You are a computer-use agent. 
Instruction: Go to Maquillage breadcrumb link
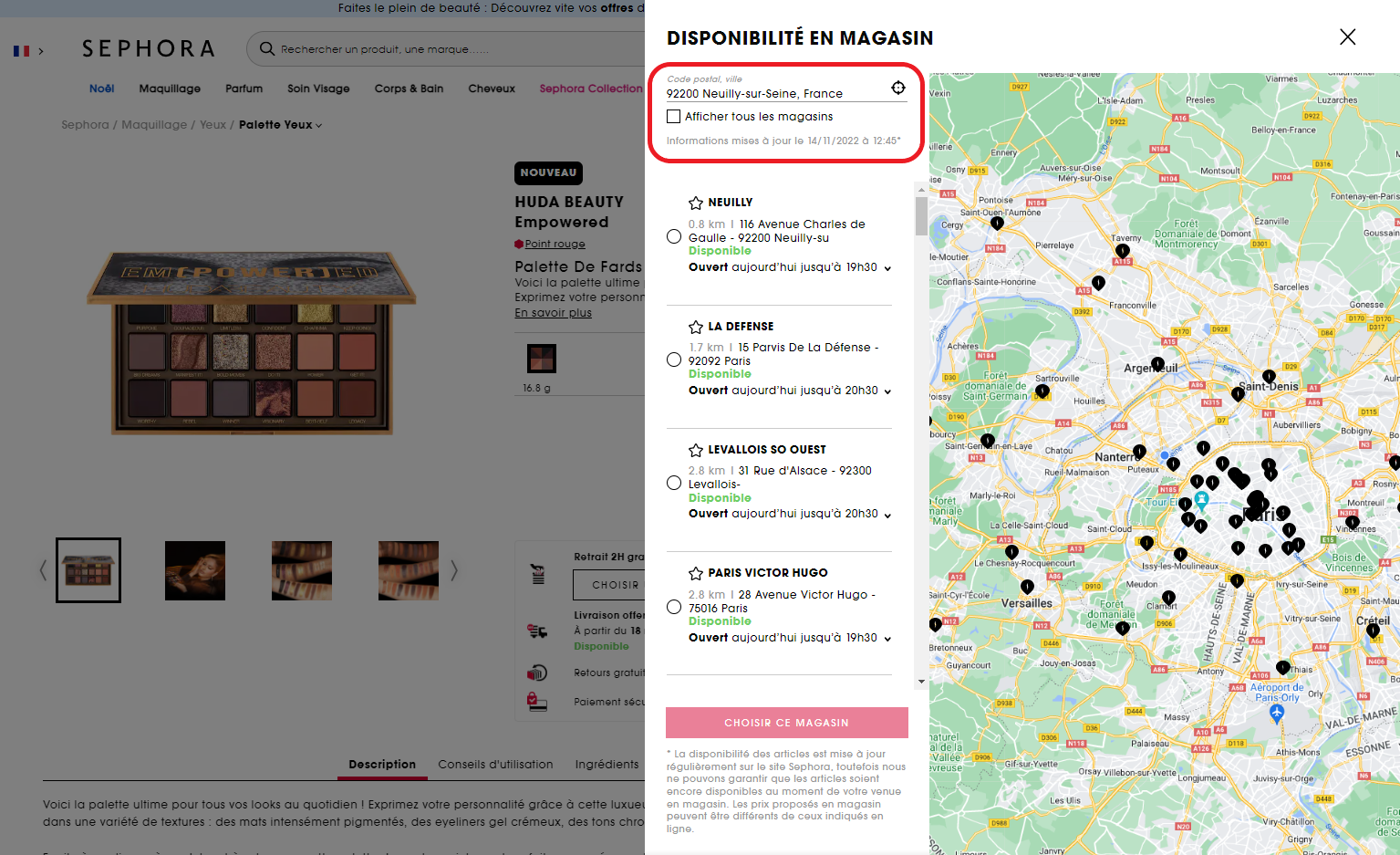pyautogui.click(x=154, y=125)
